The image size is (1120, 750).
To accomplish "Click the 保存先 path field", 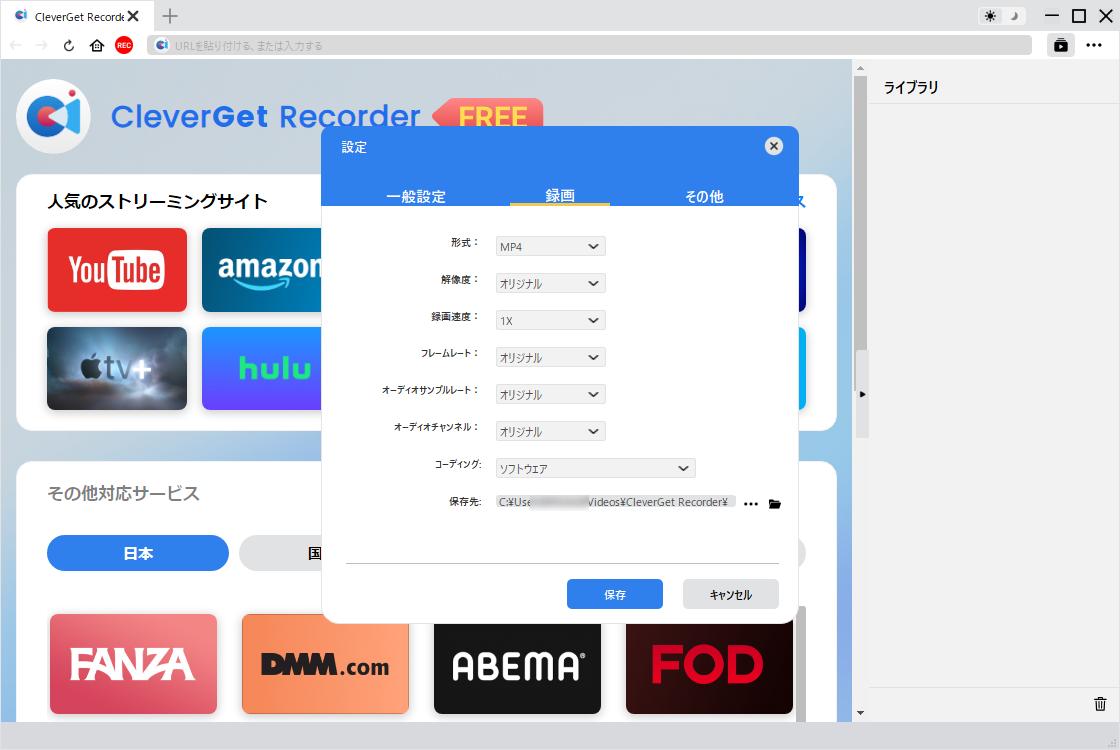I will pos(616,502).
